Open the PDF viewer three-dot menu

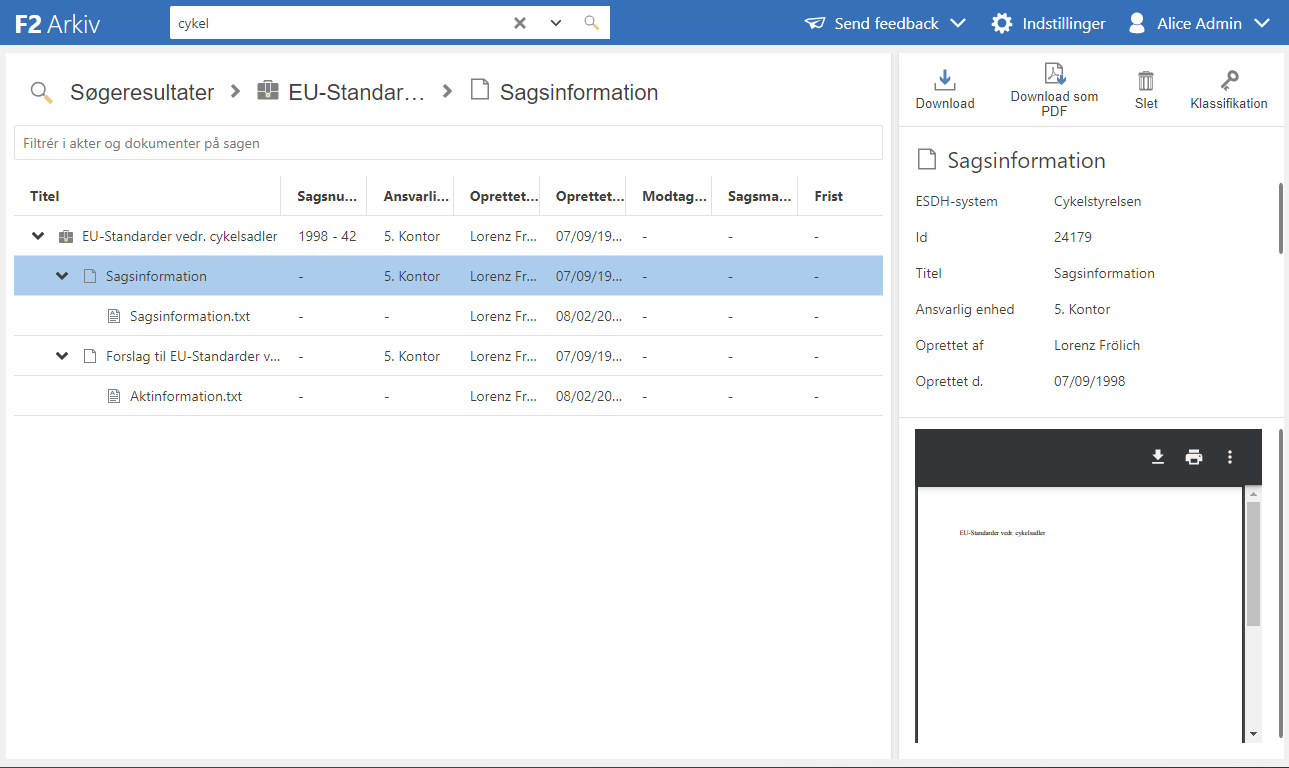pyautogui.click(x=1230, y=457)
